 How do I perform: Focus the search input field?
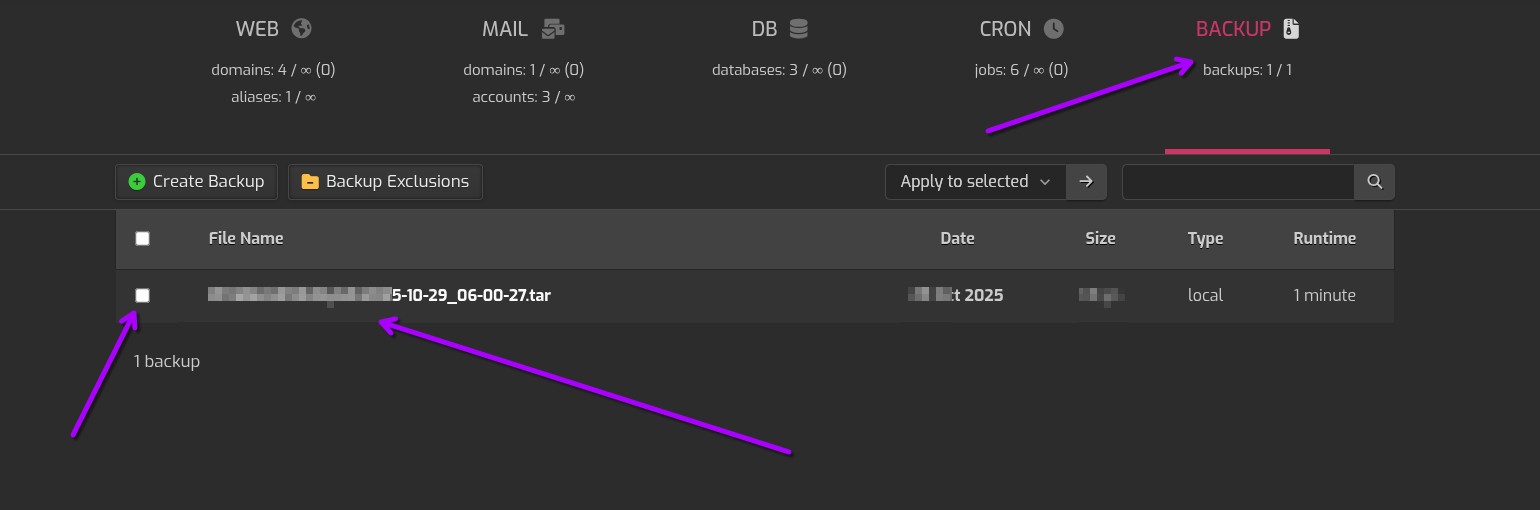tap(1238, 182)
